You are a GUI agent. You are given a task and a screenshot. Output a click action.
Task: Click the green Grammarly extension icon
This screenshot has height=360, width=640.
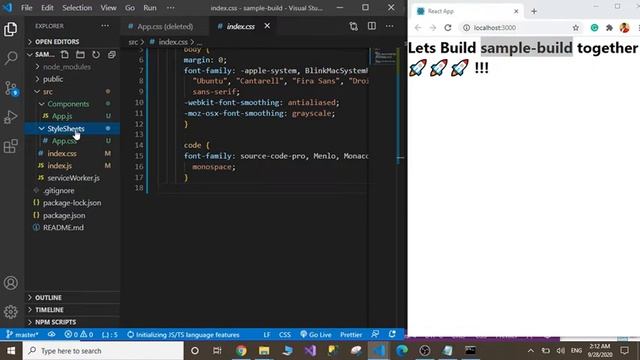[x=594, y=28]
